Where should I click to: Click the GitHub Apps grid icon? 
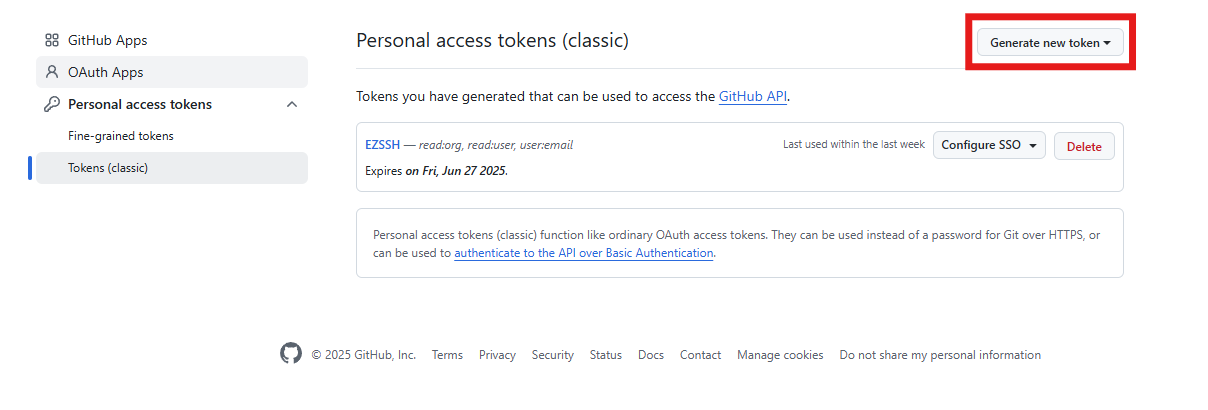(52, 40)
